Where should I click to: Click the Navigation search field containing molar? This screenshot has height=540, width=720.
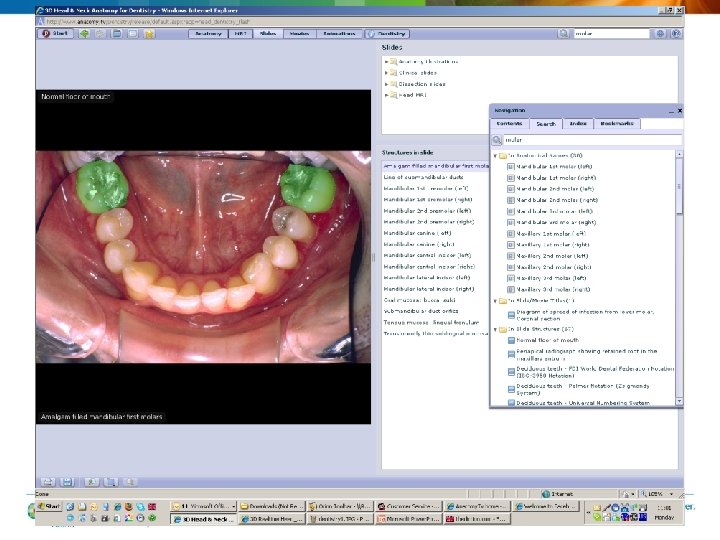coord(592,140)
